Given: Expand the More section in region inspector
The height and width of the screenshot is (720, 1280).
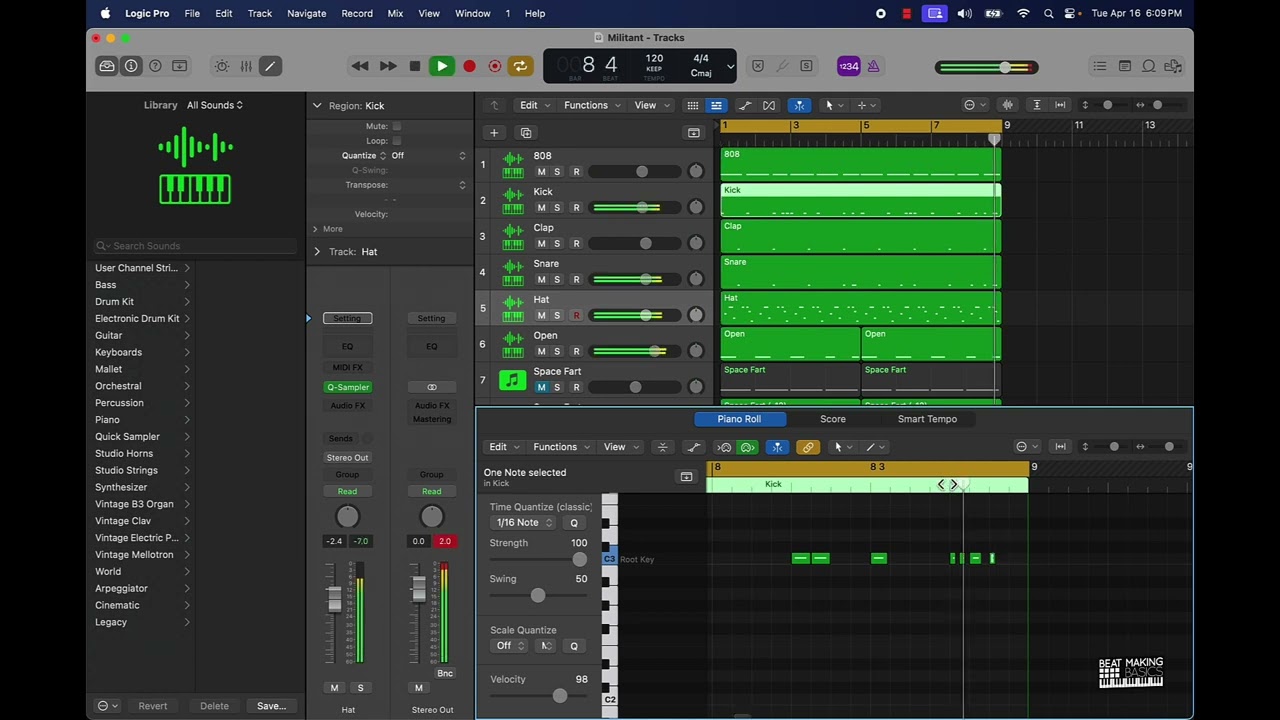Looking at the screenshot, I should tap(327, 229).
